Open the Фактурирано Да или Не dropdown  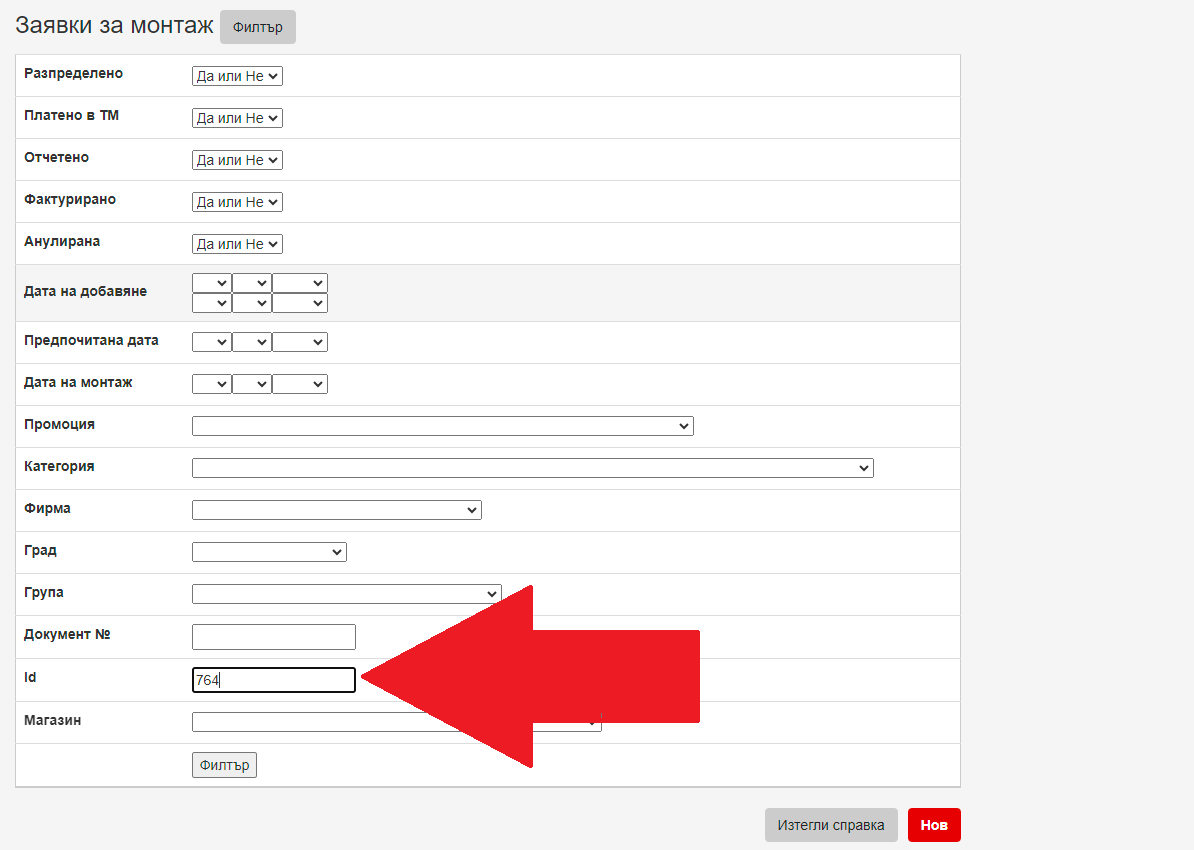(x=238, y=202)
